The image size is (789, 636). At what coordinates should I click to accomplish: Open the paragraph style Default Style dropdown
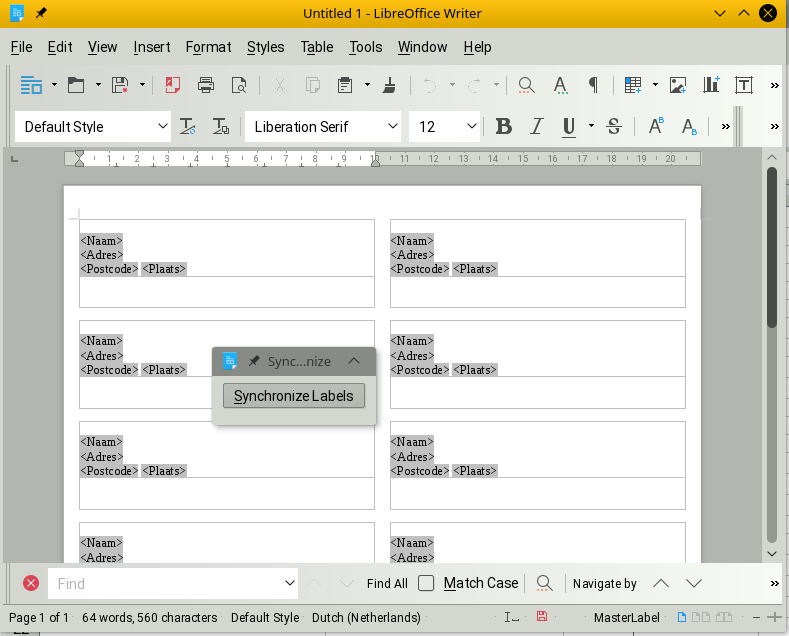click(x=163, y=126)
